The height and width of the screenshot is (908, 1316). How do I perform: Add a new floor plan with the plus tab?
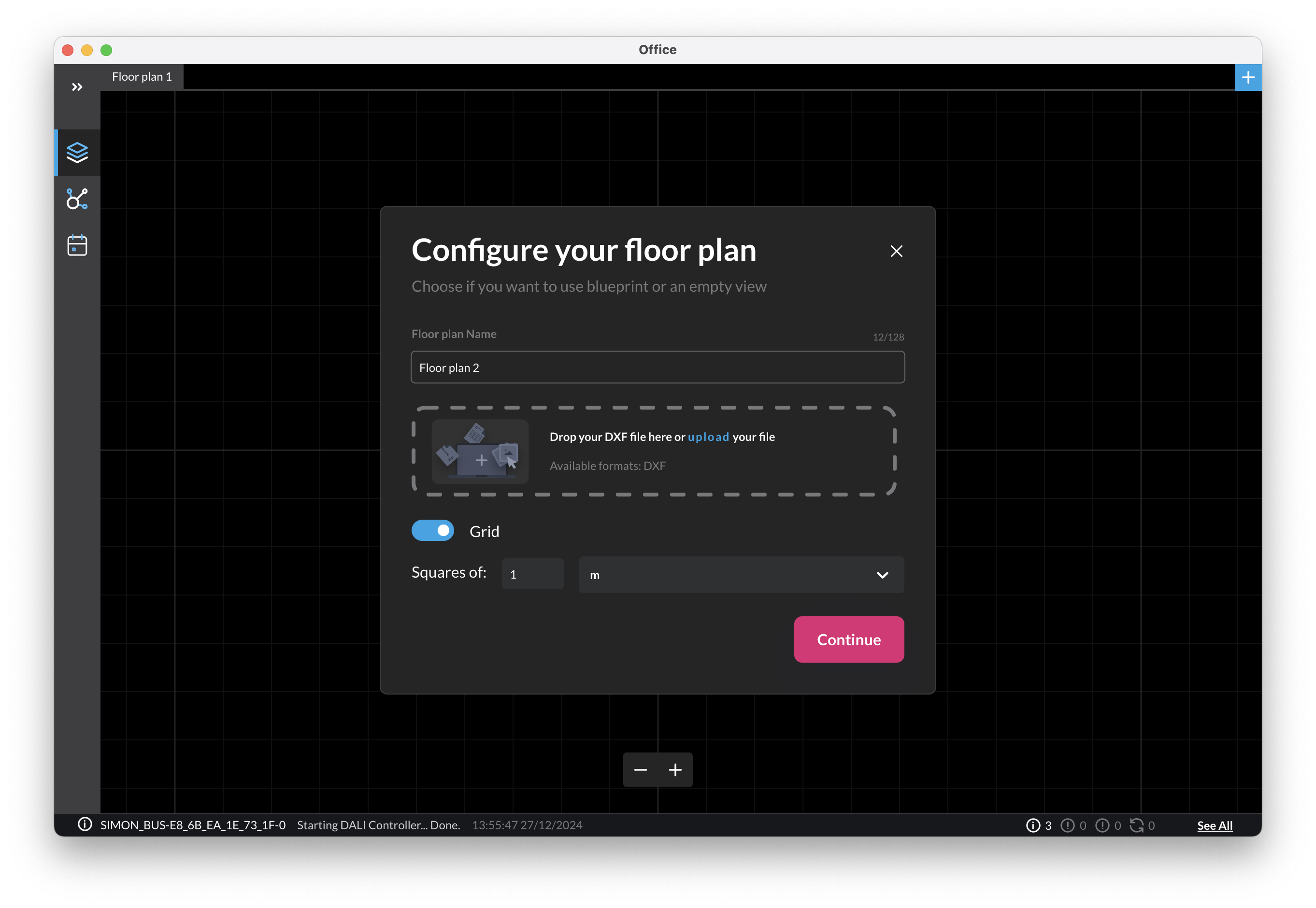coord(1248,77)
